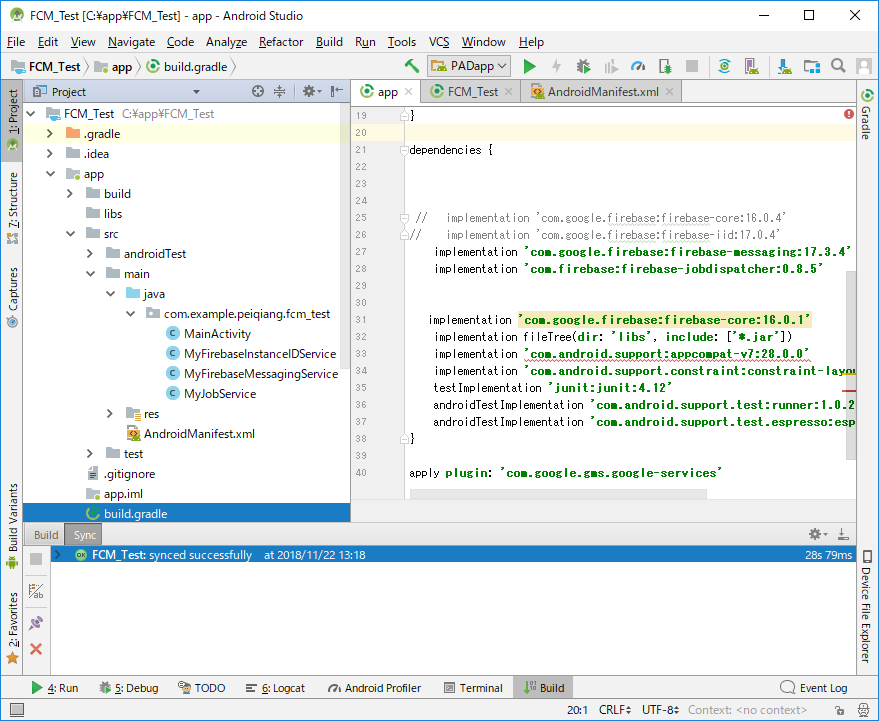Switch to the AndroidManifest.xml editor tab

pos(603,91)
